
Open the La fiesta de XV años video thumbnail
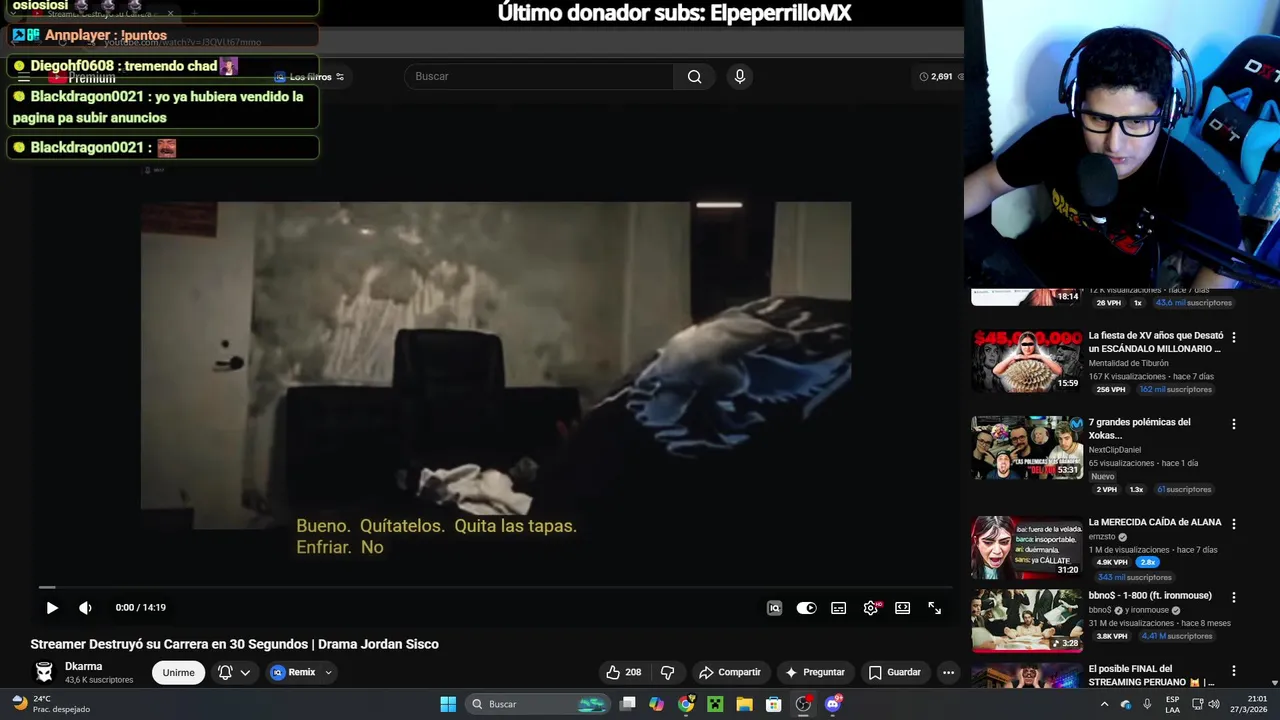pyautogui.click(x=1027, y=361)
